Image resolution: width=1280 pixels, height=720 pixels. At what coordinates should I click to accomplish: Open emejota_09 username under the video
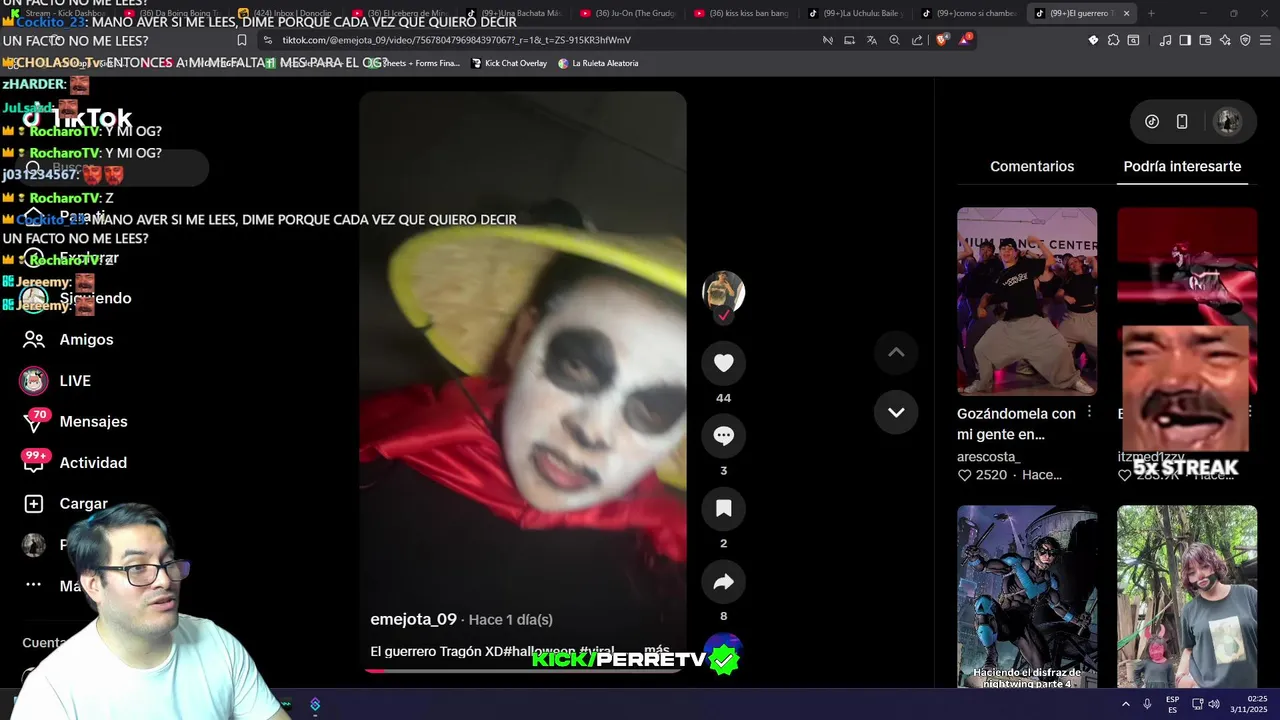point(413,620)
